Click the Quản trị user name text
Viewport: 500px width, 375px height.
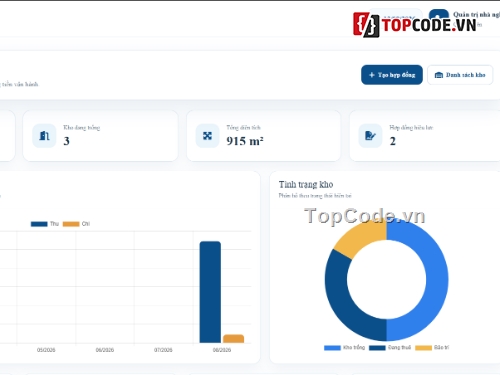click(477, 14)
